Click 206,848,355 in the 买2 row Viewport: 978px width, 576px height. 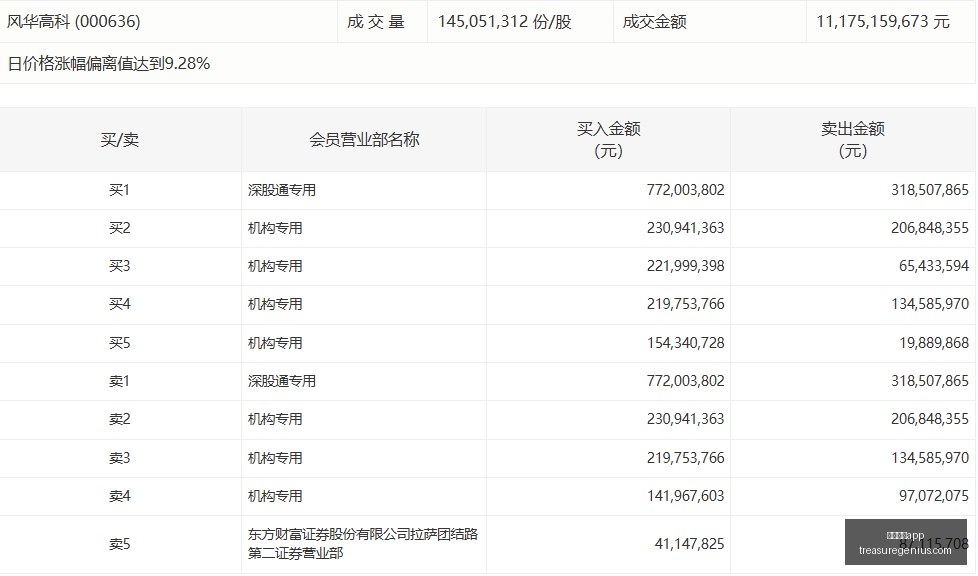(x=930, y=228)
